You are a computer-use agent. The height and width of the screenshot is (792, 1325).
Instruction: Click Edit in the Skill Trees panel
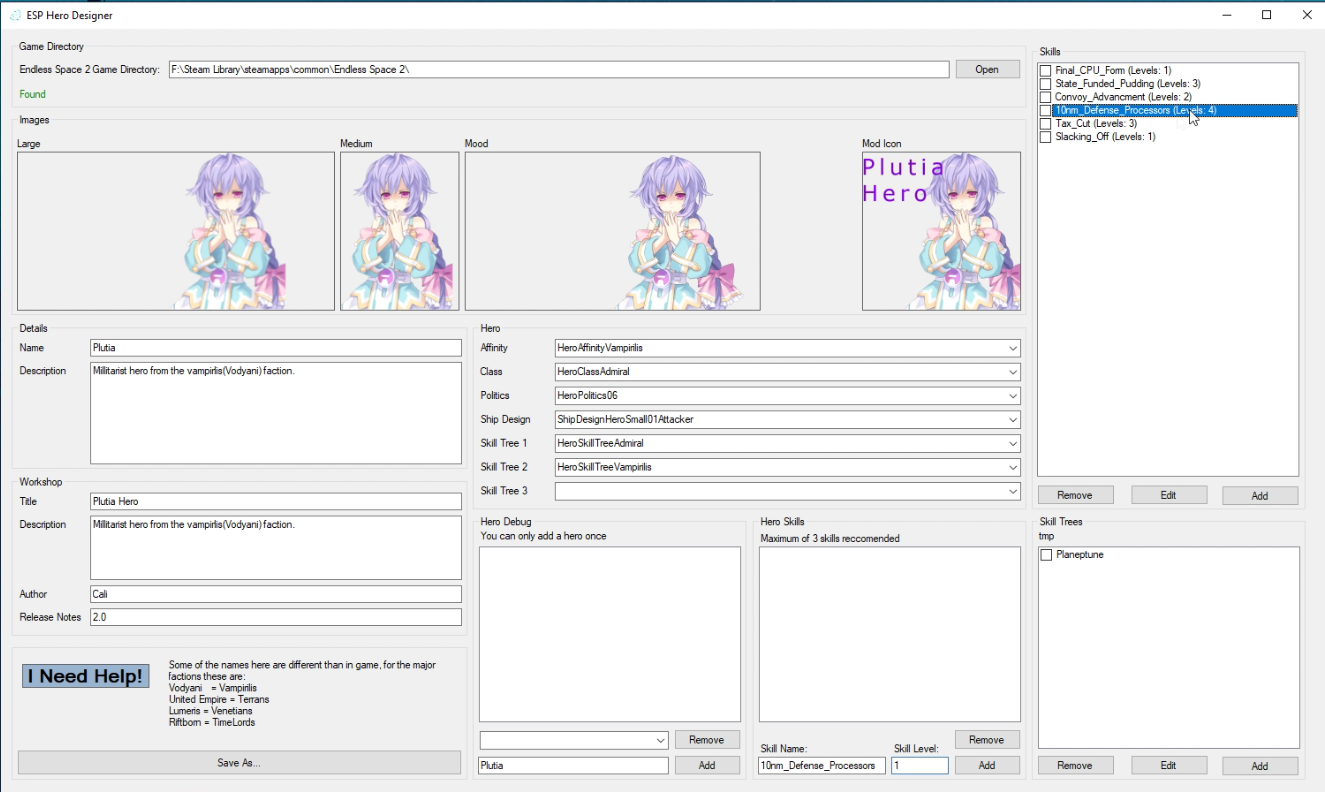(x=1169, y=766)
